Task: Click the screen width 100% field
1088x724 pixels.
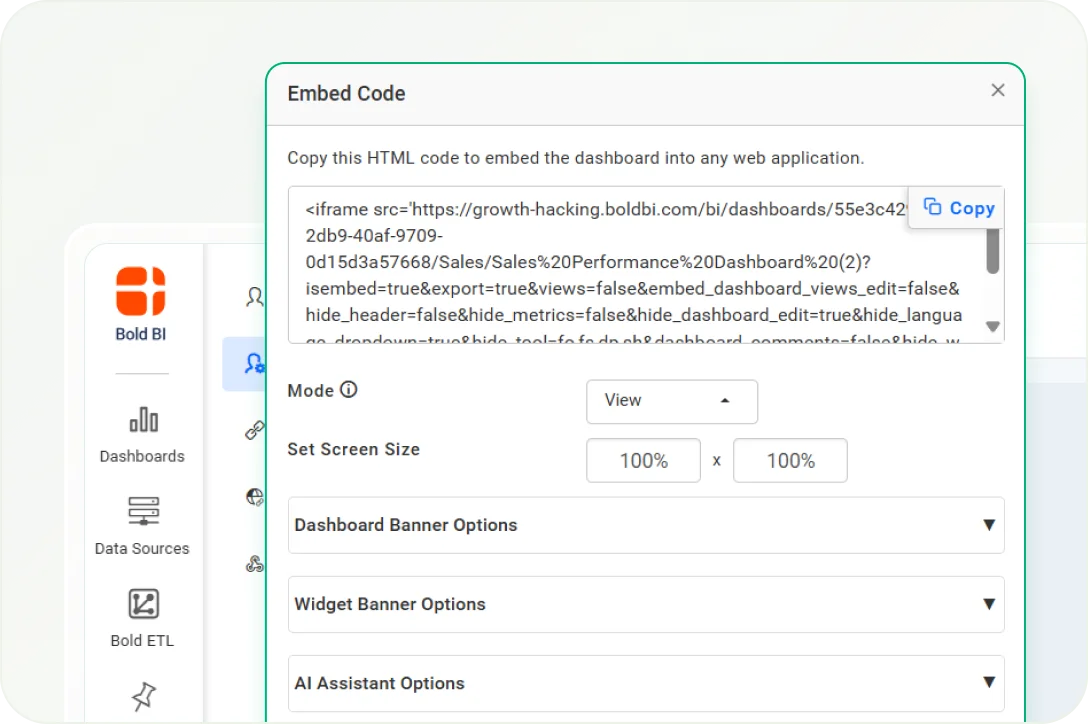Action: [643, 461]
